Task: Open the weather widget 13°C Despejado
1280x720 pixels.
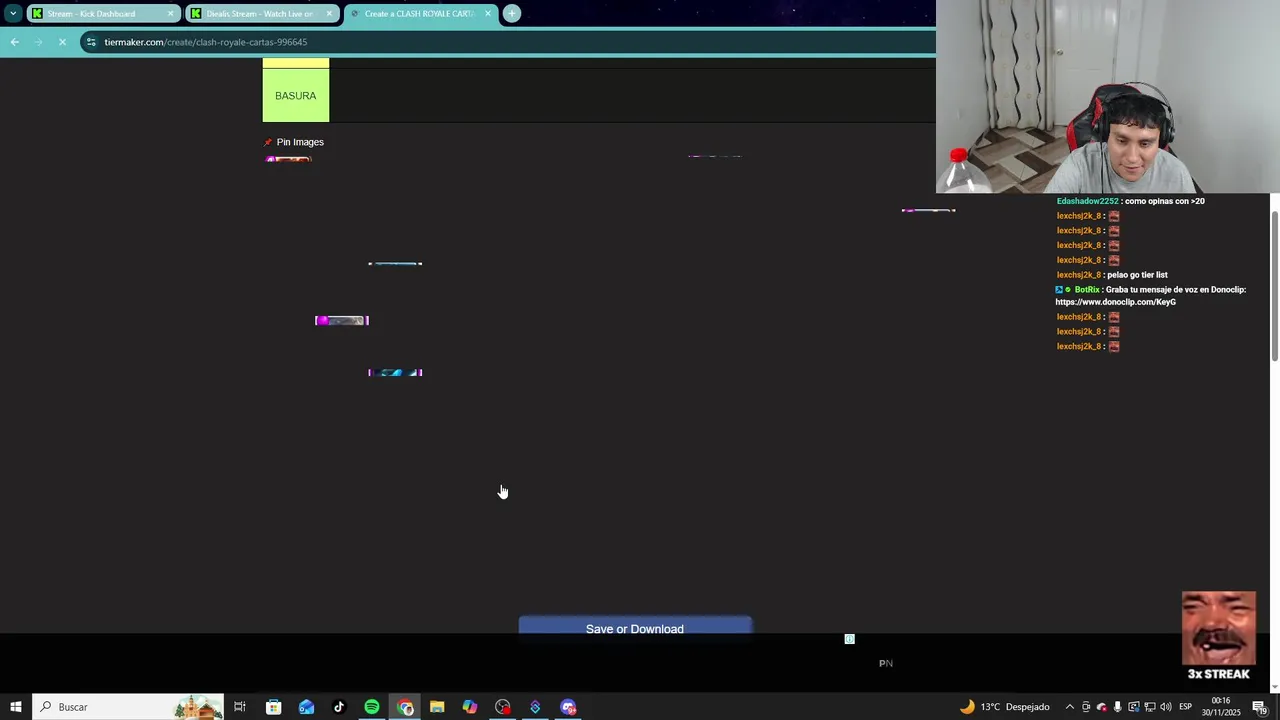Action: click(1005, 707)
